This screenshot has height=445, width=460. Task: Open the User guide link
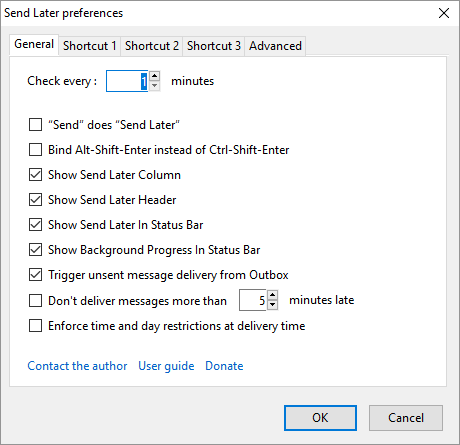(x=166, y=366)
